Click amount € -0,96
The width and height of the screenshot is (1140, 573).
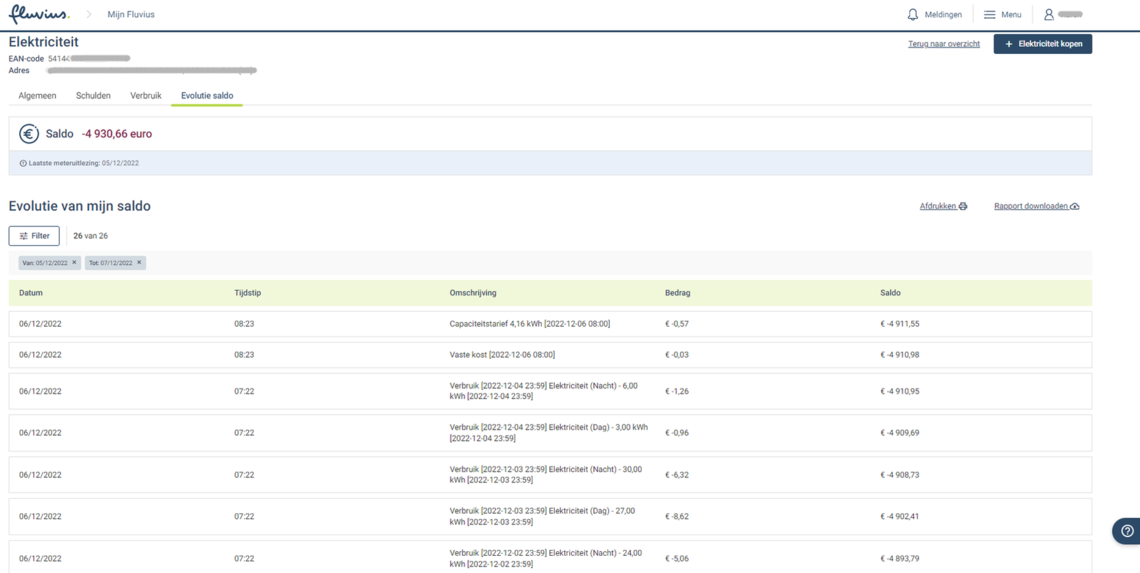pos(677,433)
